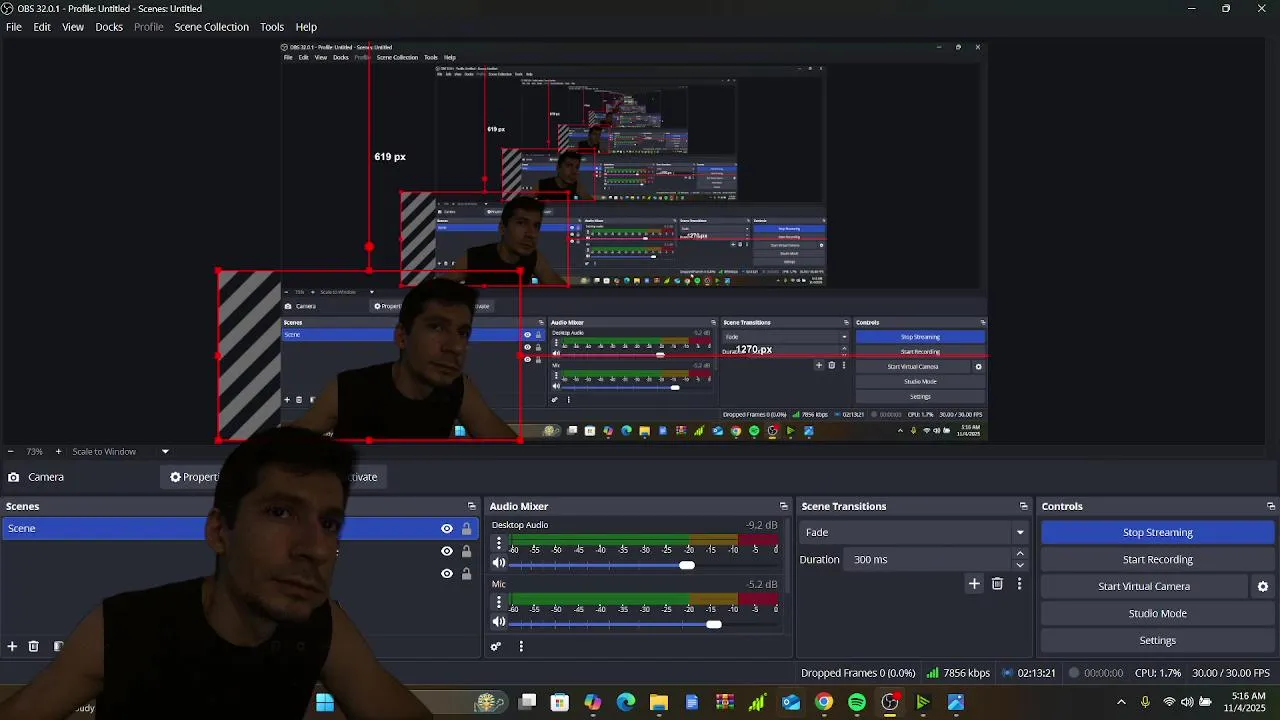Click the recording status circle icon
Viewport: 1280px width, 720px height.
(1074, 673)
